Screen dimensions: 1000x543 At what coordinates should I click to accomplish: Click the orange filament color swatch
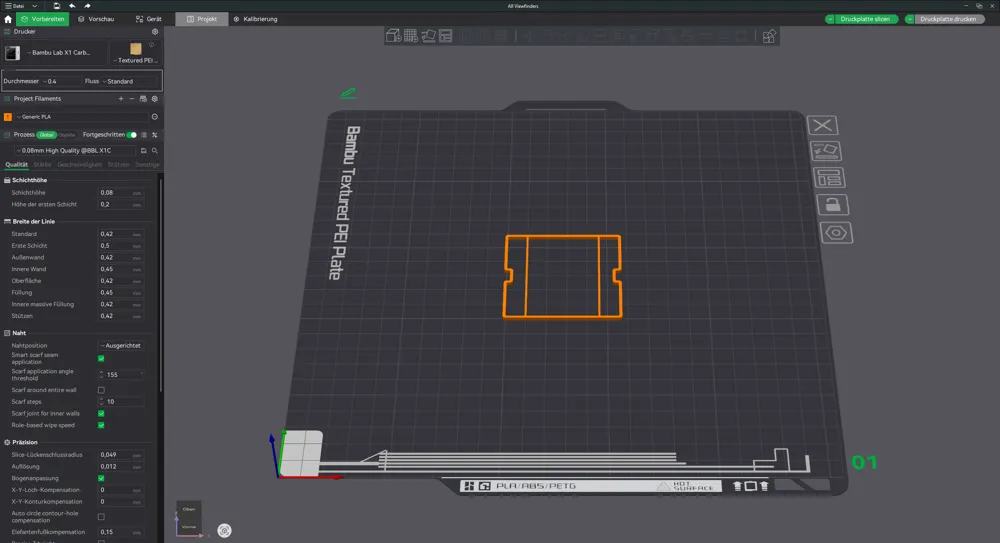click(8, 117)
